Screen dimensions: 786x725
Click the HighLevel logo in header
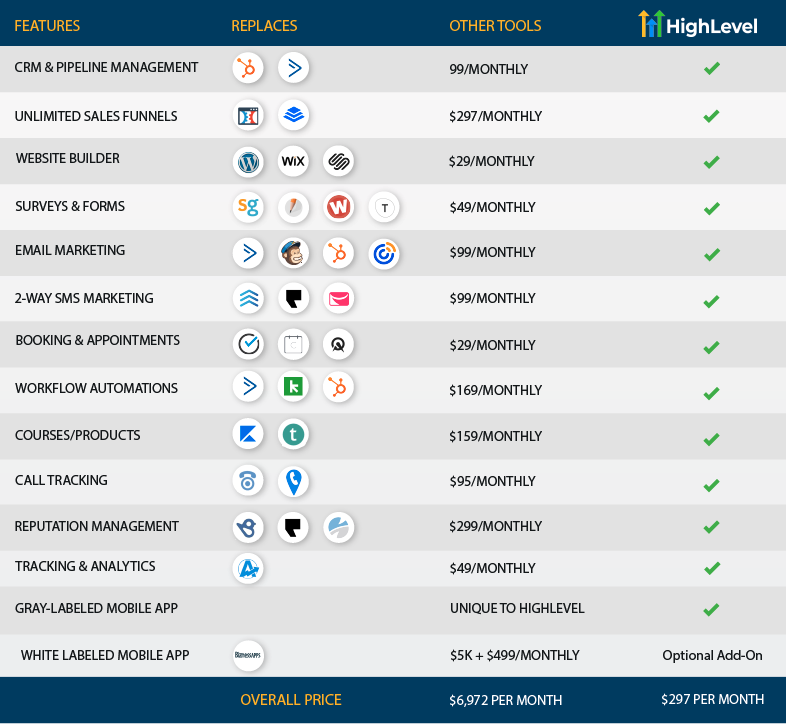[x=697, y=24]
